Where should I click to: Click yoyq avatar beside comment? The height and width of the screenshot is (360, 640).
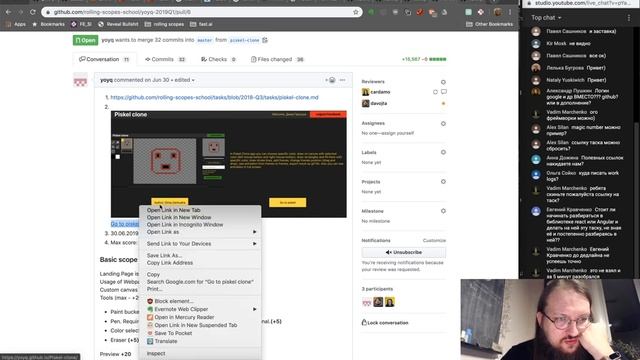[x=80, y=80]
